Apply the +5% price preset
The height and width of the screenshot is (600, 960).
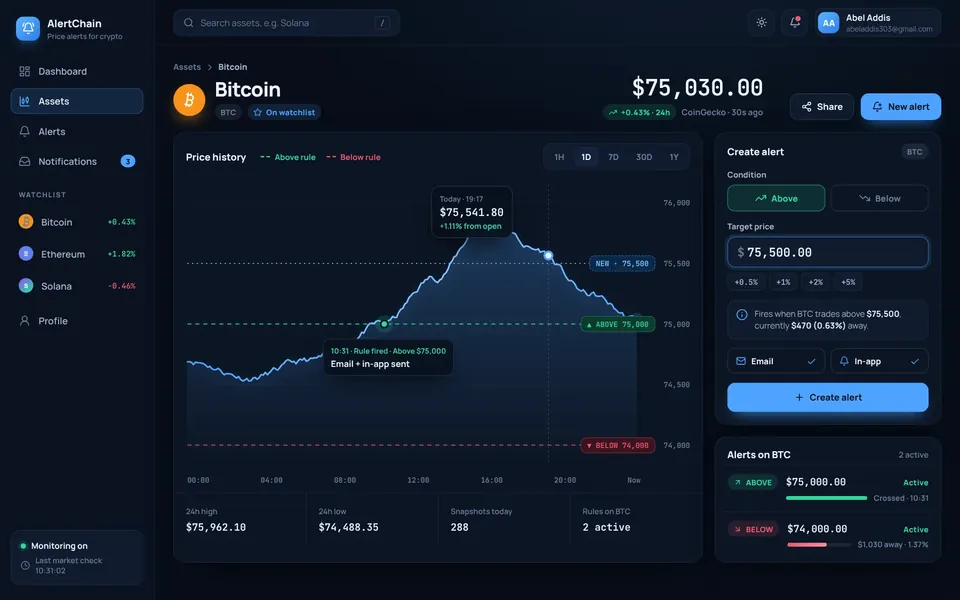coord(848,282)
